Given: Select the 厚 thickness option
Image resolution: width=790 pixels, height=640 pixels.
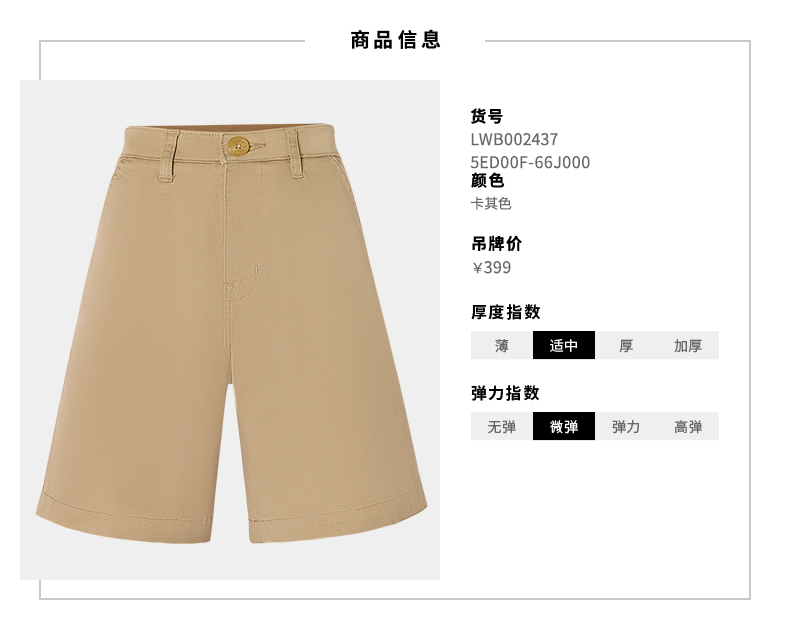Looking at the screenshot, I should [x=626, y=345].
